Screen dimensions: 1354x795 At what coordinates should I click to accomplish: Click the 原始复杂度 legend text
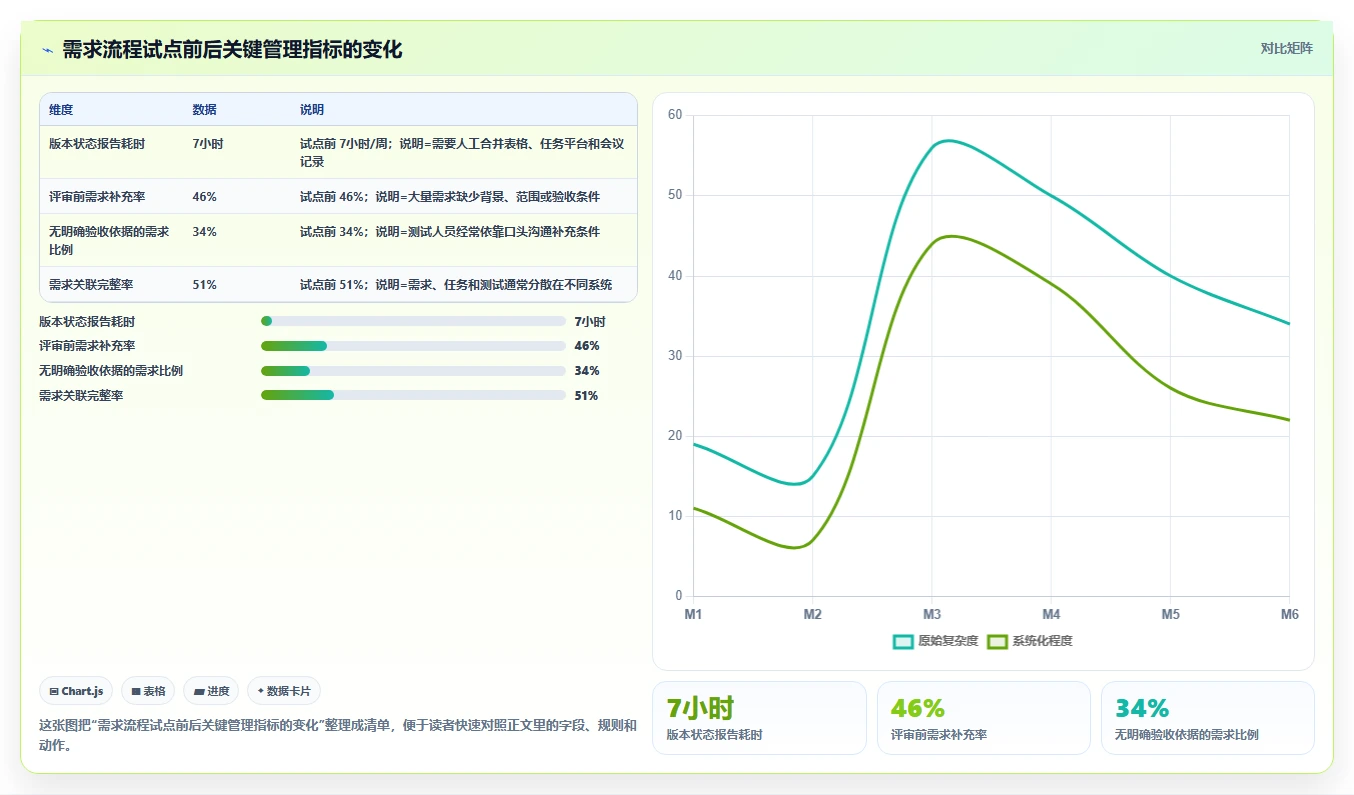(x=948, y=641)
